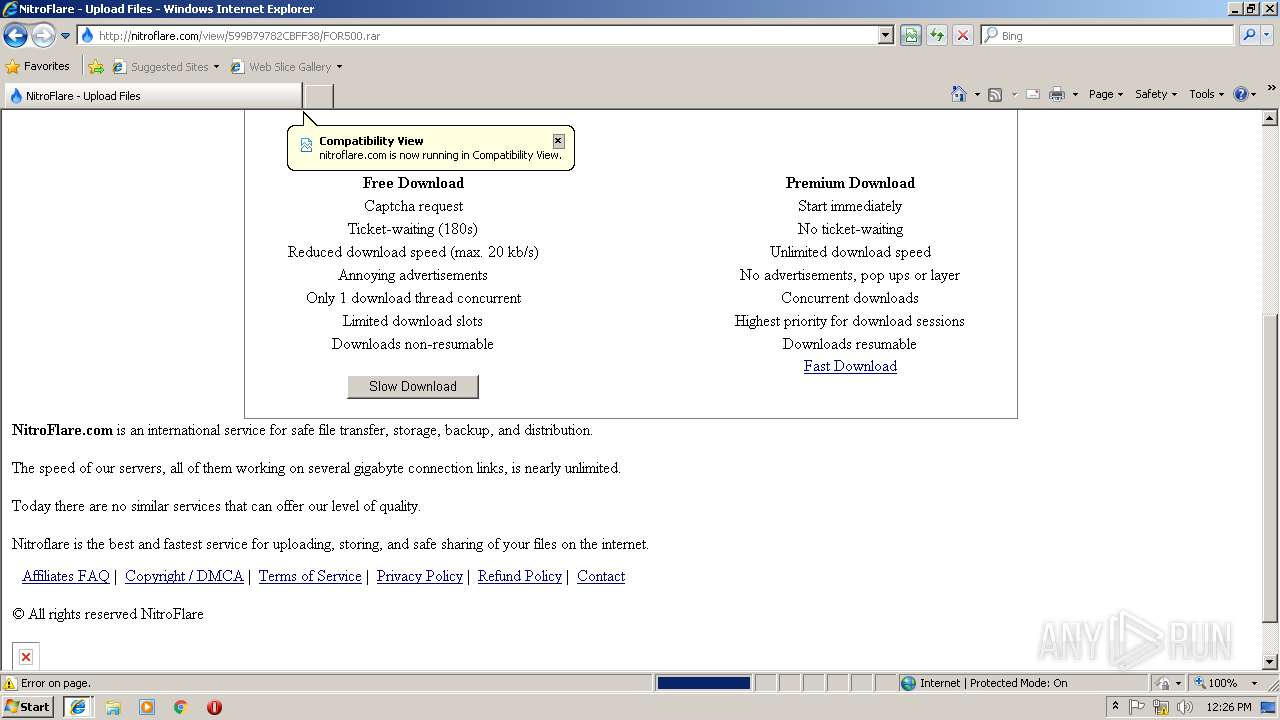Open the Web Slice Gallery link
The width and height of the screenshot is (1280, 720).
click(x=286, y=66)
